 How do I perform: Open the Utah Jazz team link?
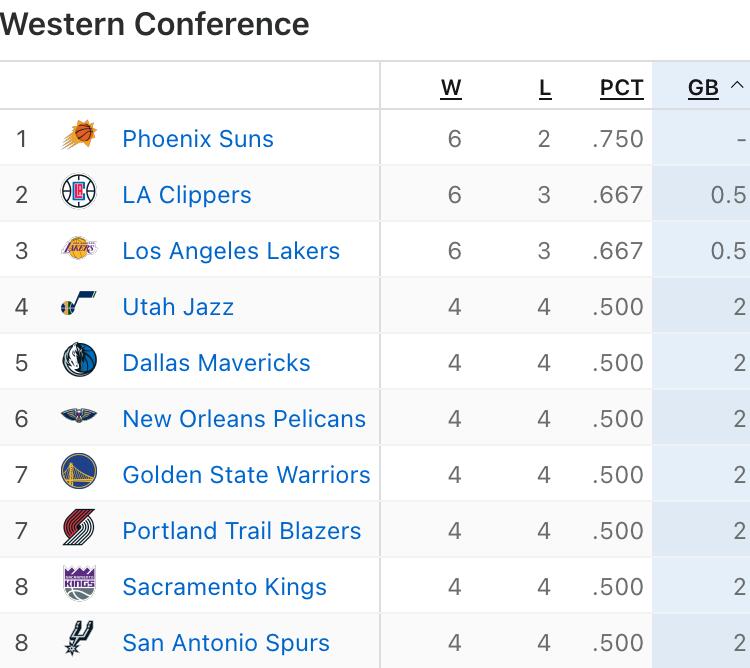[178, 307]
